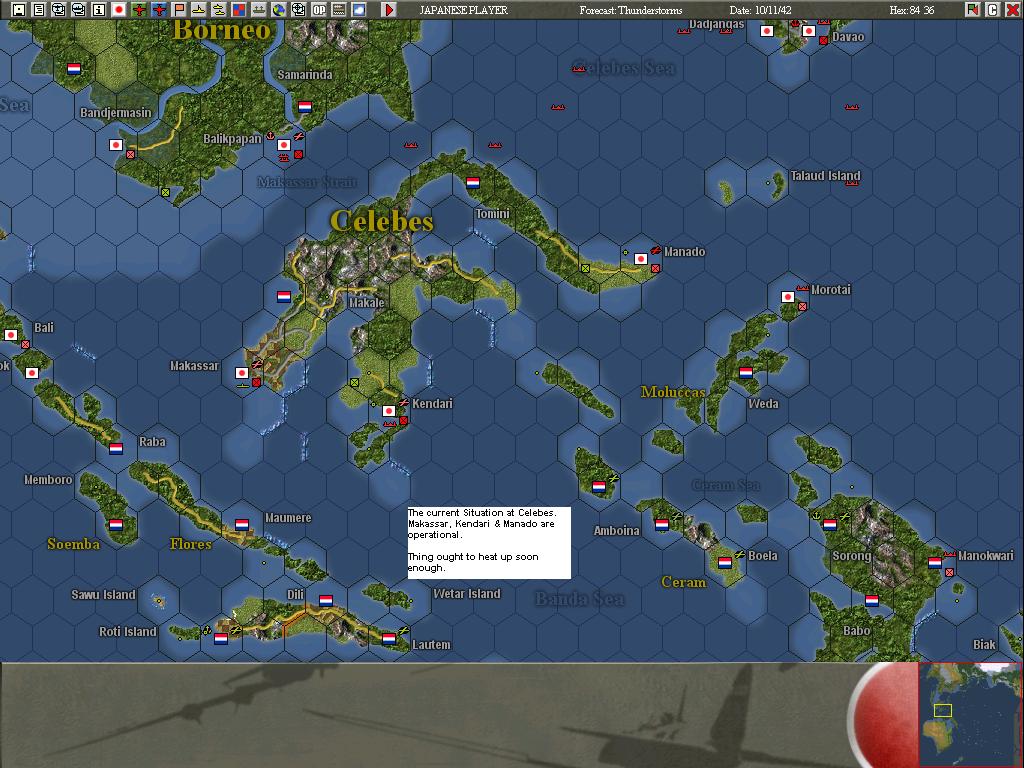
Task: Select the Dutch base flag at Dili
Action: pos(326,600)
